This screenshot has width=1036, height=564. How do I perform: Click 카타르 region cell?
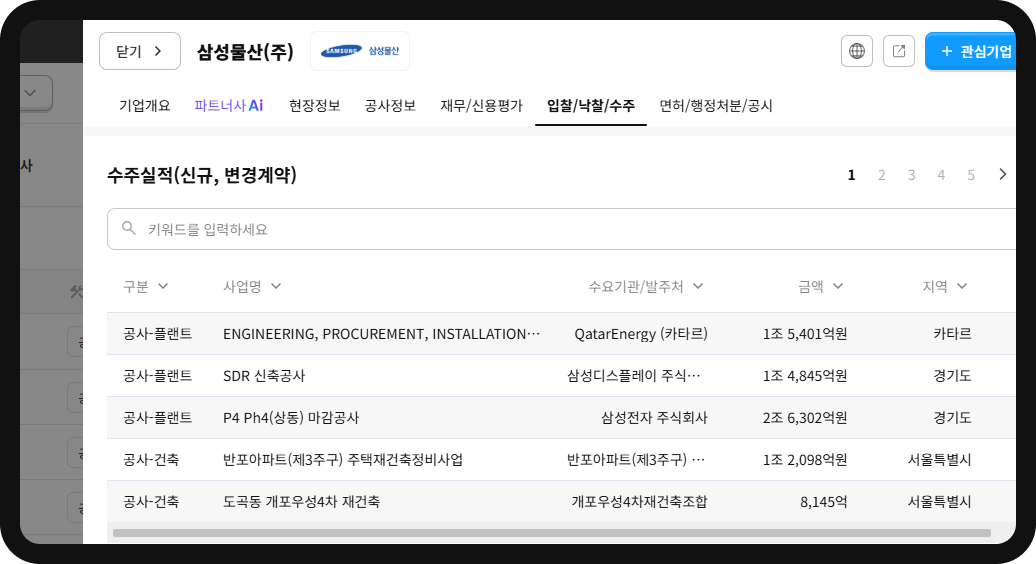tap(952, 334)
